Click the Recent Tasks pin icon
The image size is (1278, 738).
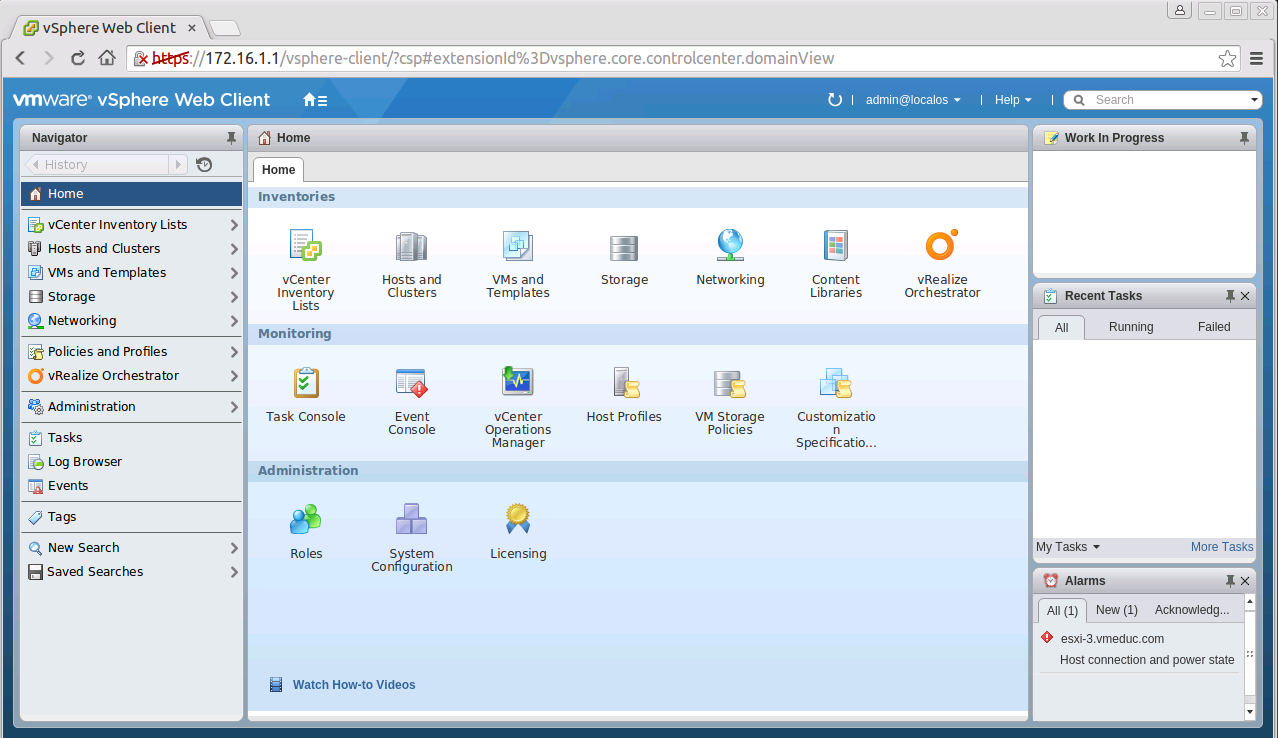tap(1230, 296)
